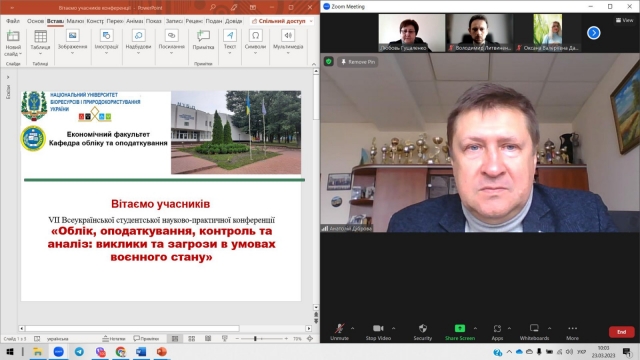Open the Мультимедіа speaker icon
Screen dimensions: 640x360
pyautogui.click(x=288, y=36)
